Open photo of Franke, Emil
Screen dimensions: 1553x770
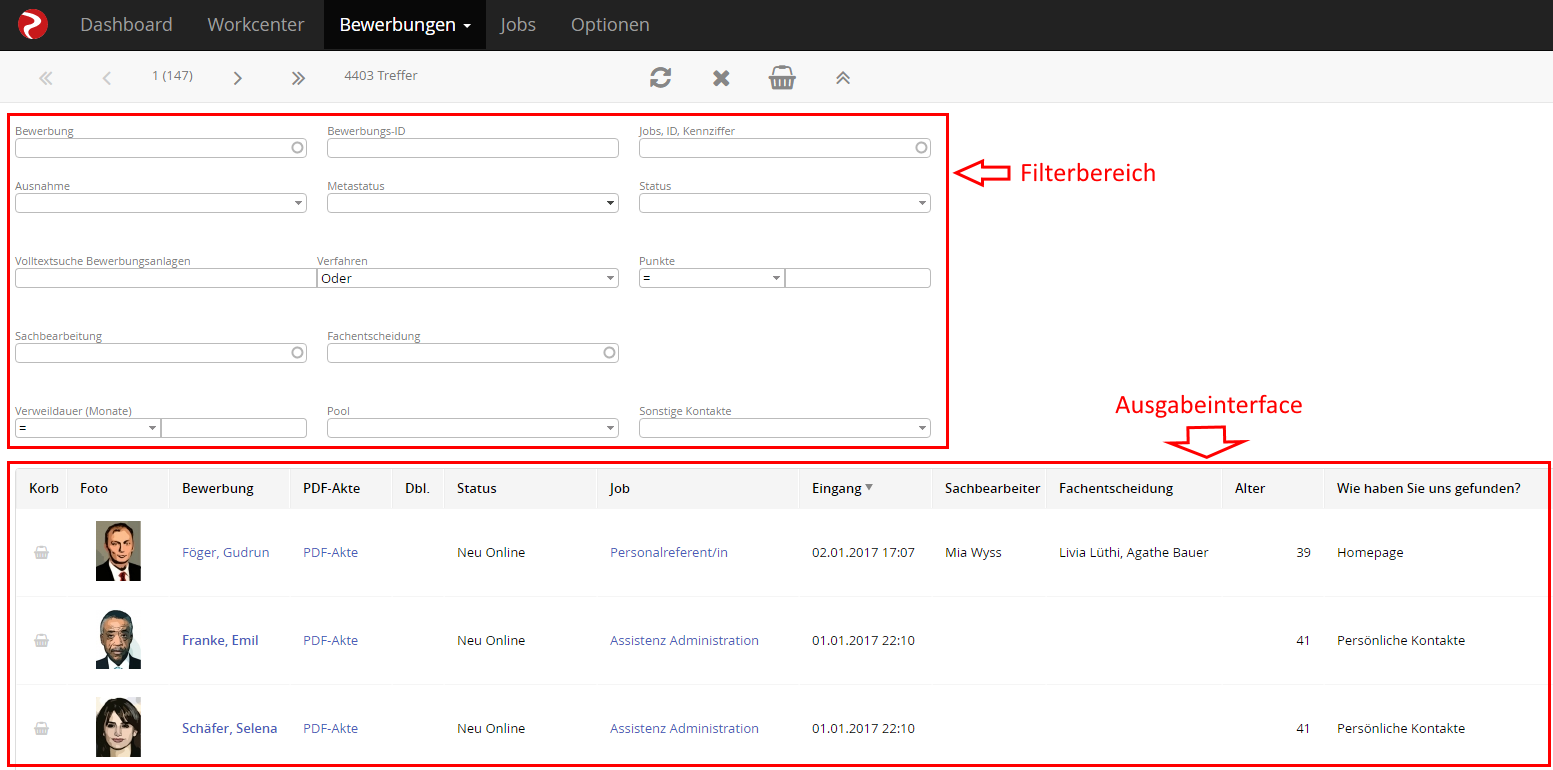118,639
